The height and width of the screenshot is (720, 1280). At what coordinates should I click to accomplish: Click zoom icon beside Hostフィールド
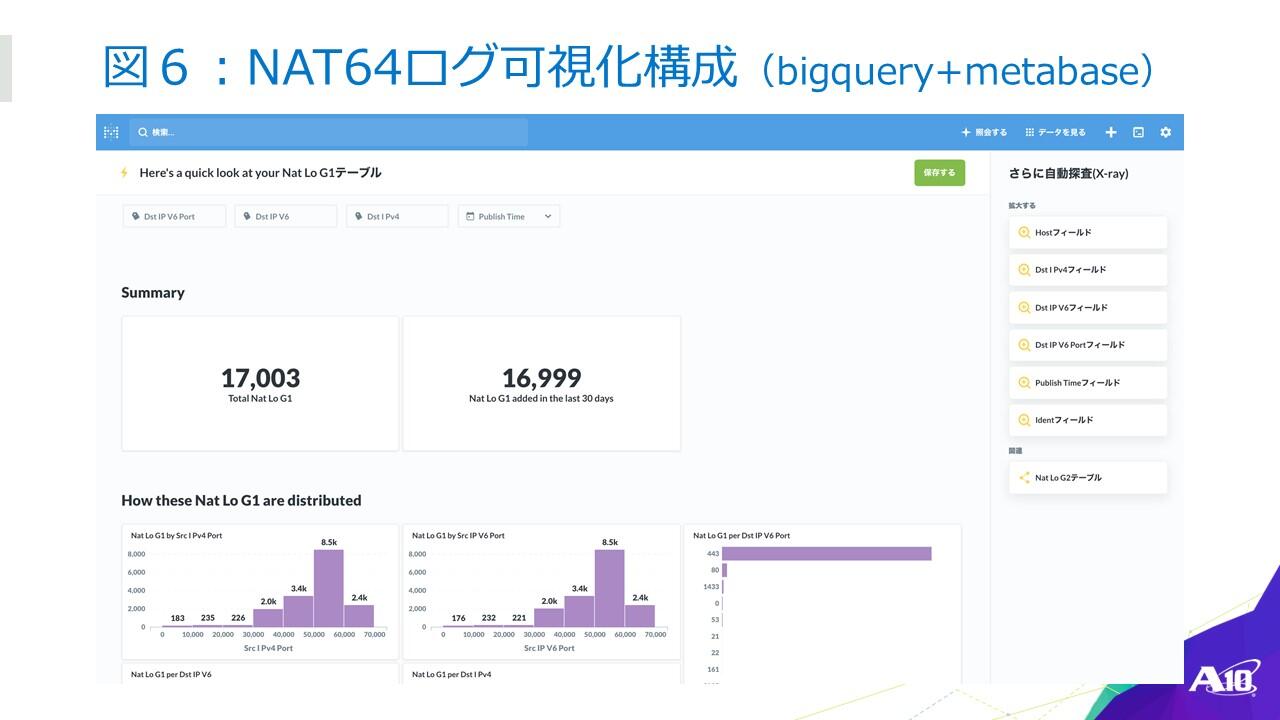[1024, 232]
